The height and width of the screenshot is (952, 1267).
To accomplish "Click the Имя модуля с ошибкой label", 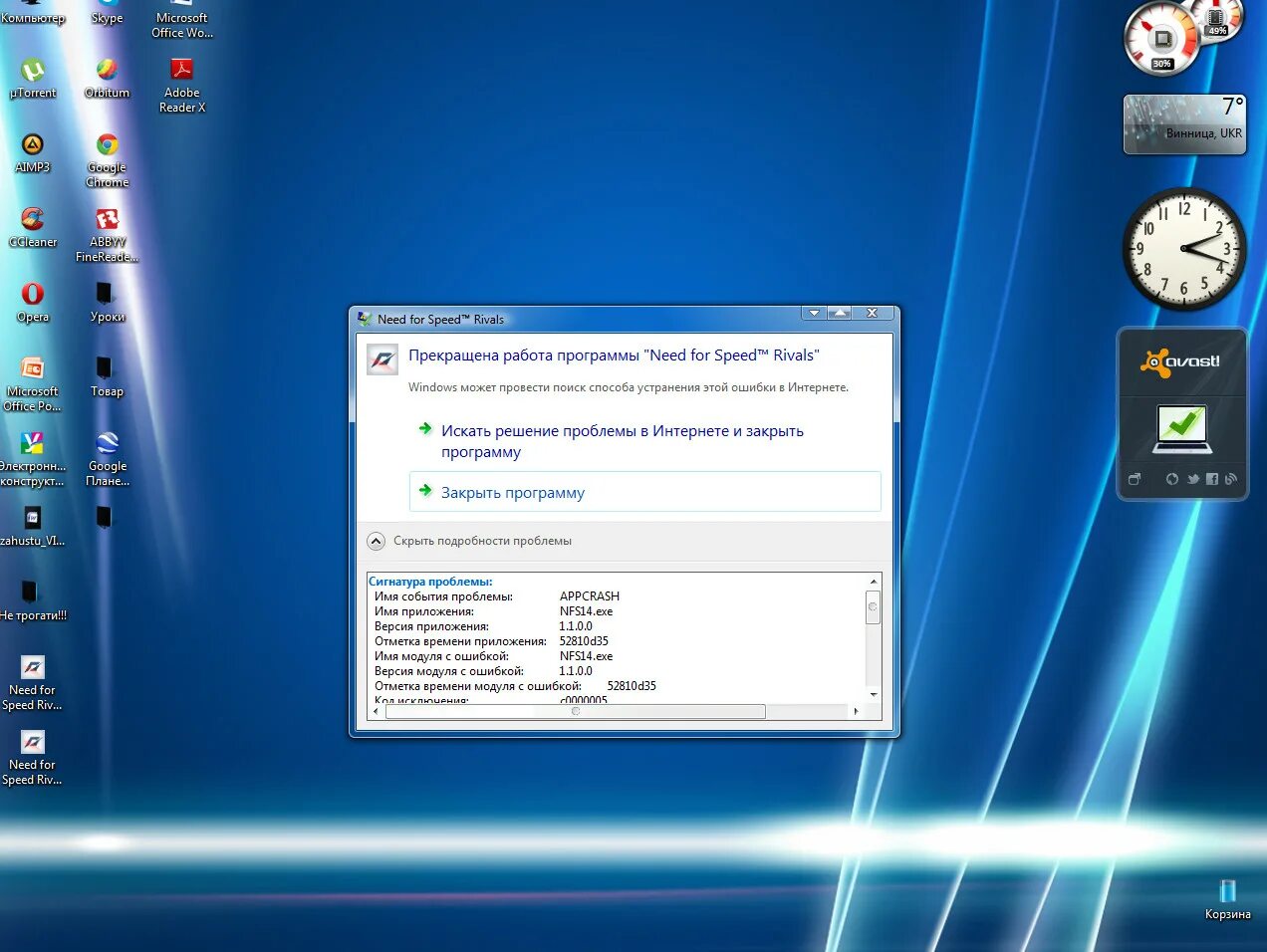I will (x=441, y=656).
